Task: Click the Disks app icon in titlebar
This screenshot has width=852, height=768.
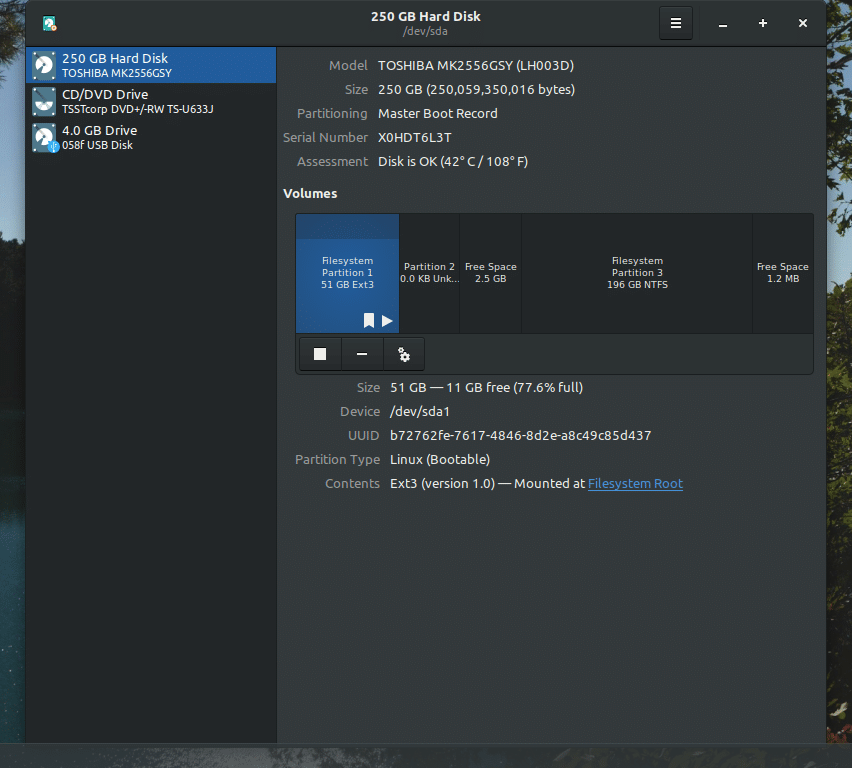Action: (49, 23)
